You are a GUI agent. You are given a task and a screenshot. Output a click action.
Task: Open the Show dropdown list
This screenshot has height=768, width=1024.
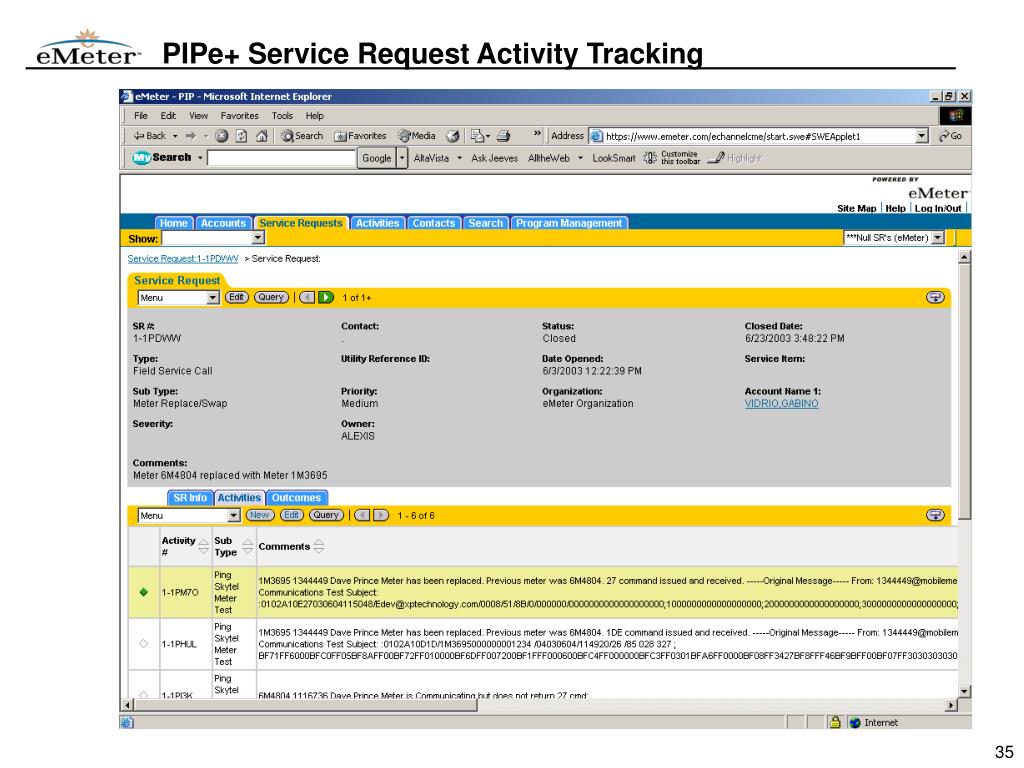click(x=258, y=238)
